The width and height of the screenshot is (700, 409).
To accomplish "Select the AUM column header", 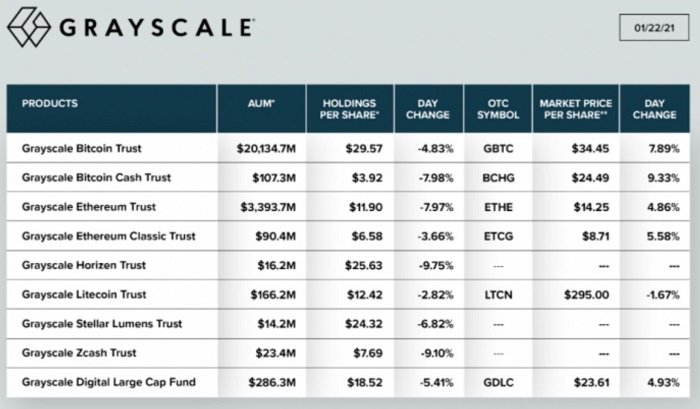I will point(262,103).
